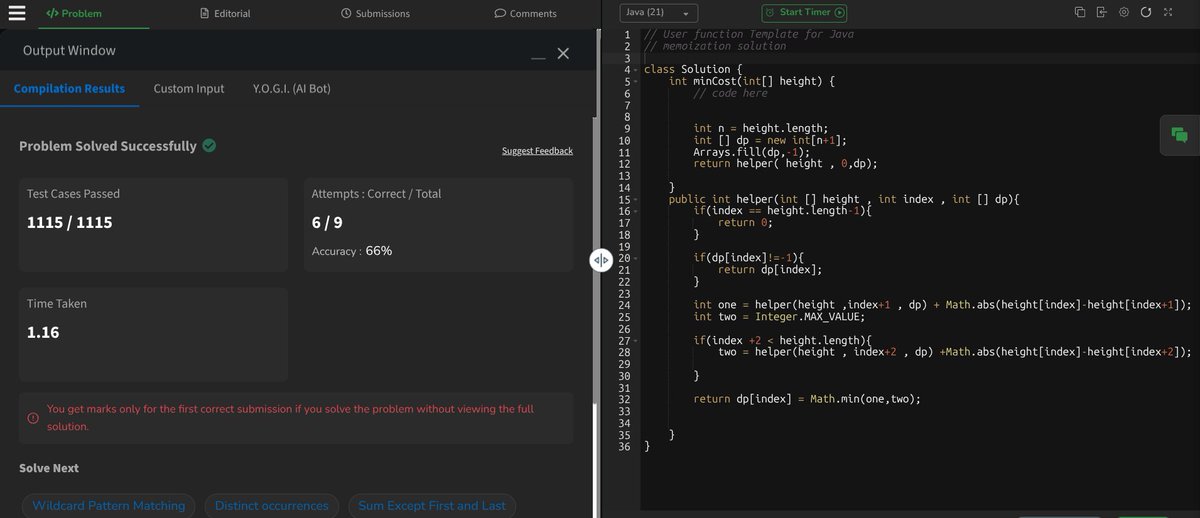Open the Java (21) language dropdown
The height and width of the screenshot is (518, 1200).
659,13
